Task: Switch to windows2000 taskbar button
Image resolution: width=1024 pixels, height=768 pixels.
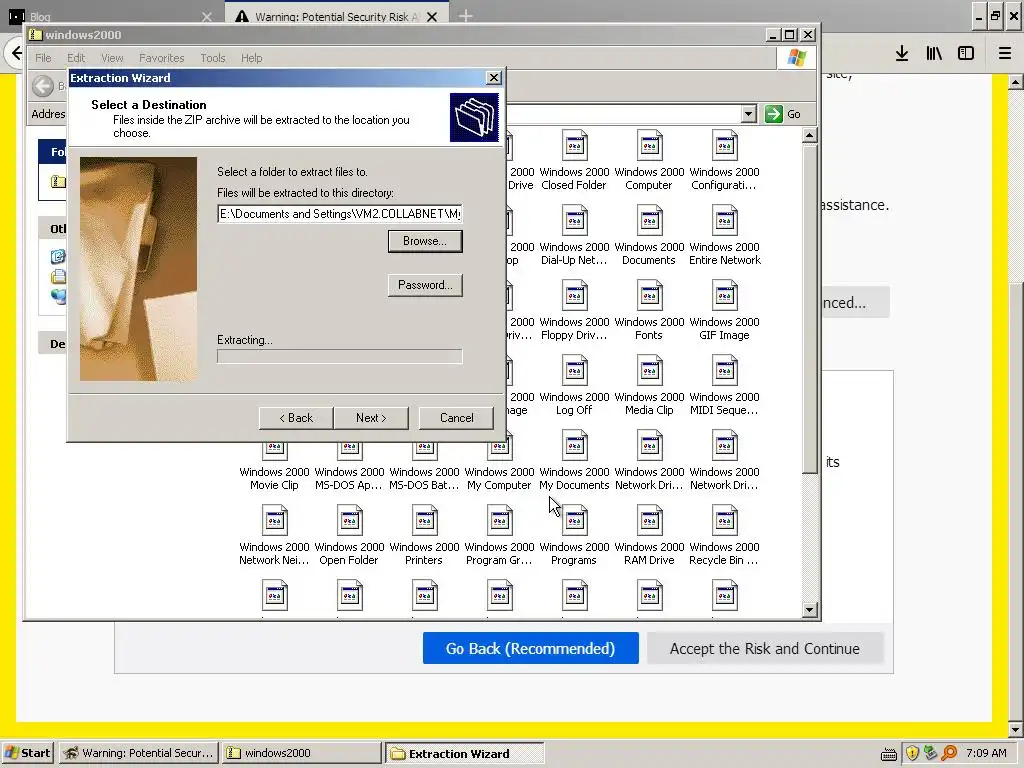Action: pyautogui.click(x=300, y=753)
